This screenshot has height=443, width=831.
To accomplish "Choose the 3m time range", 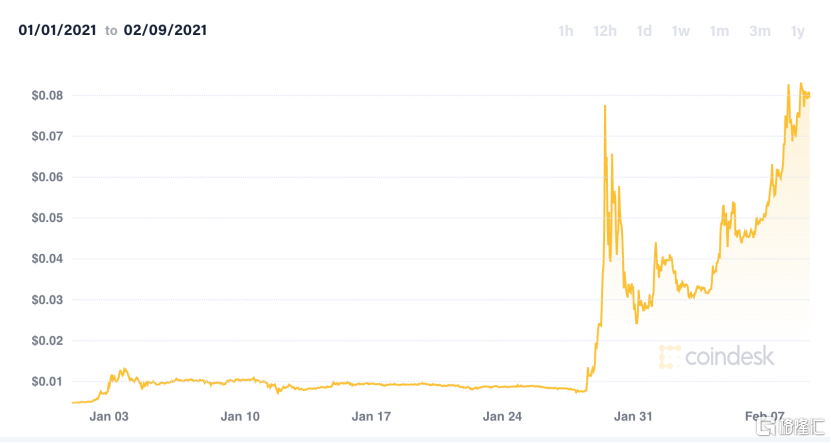I will pos(760,31).
